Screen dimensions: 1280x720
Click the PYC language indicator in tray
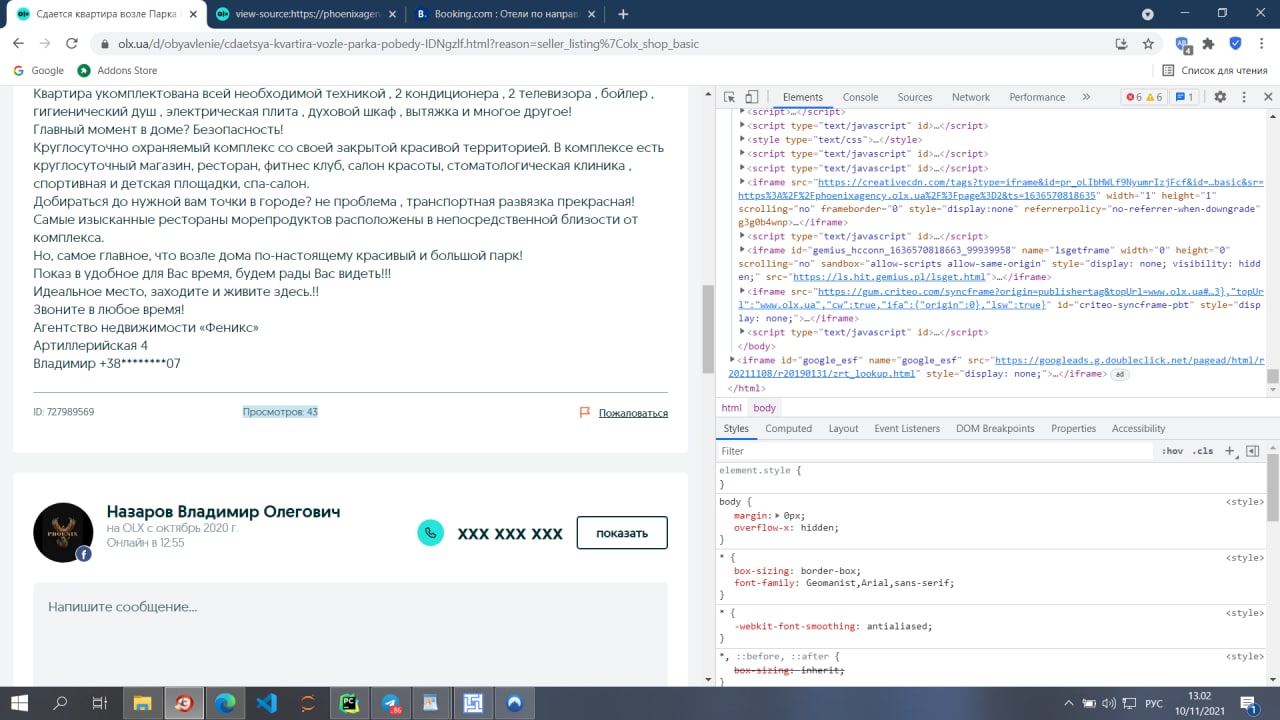click(x=1153, y=703)
